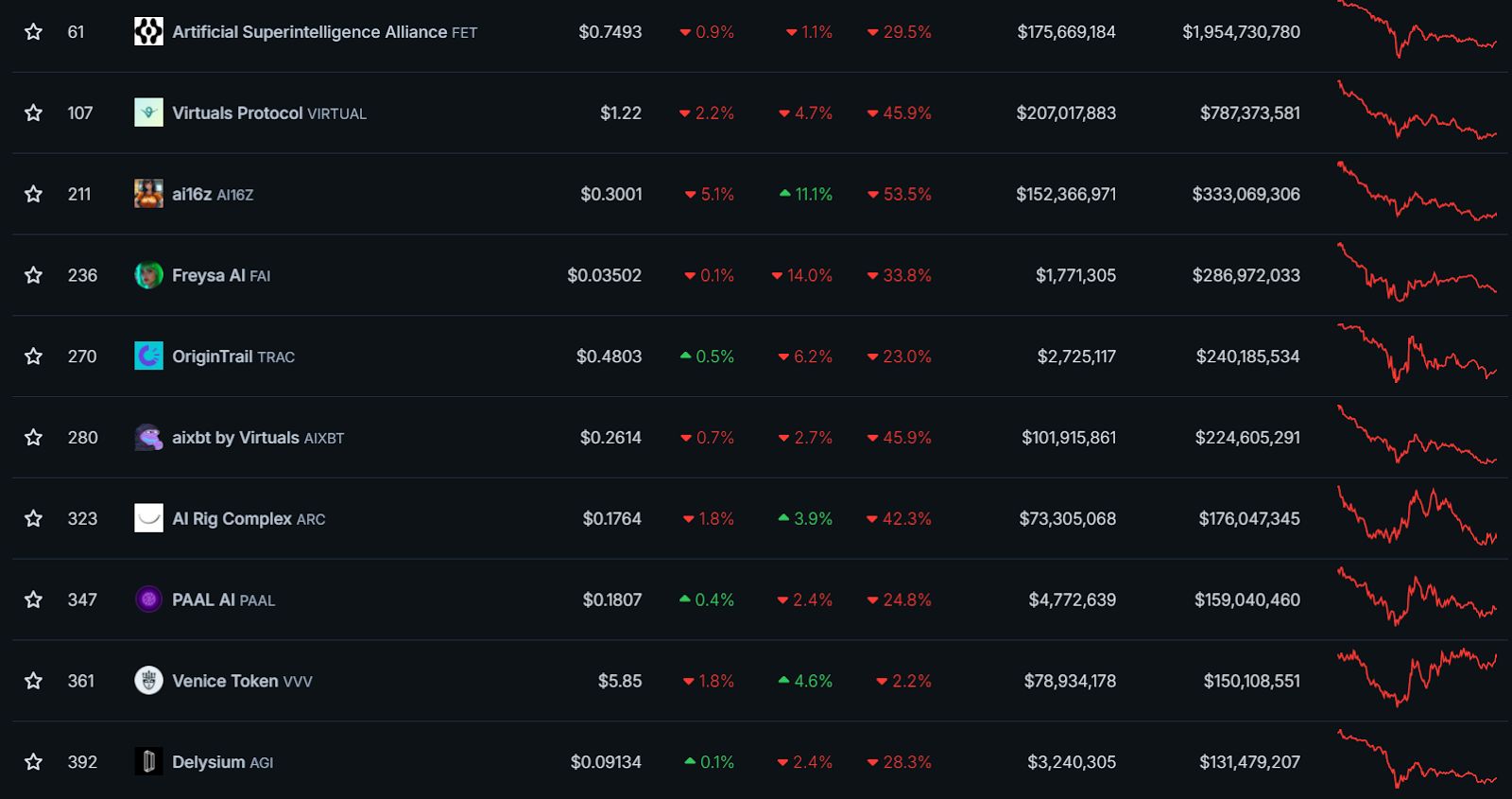Select ai16z 7d change 53.5%
This screenshot has width=1512, height=799.
point(900,194)
